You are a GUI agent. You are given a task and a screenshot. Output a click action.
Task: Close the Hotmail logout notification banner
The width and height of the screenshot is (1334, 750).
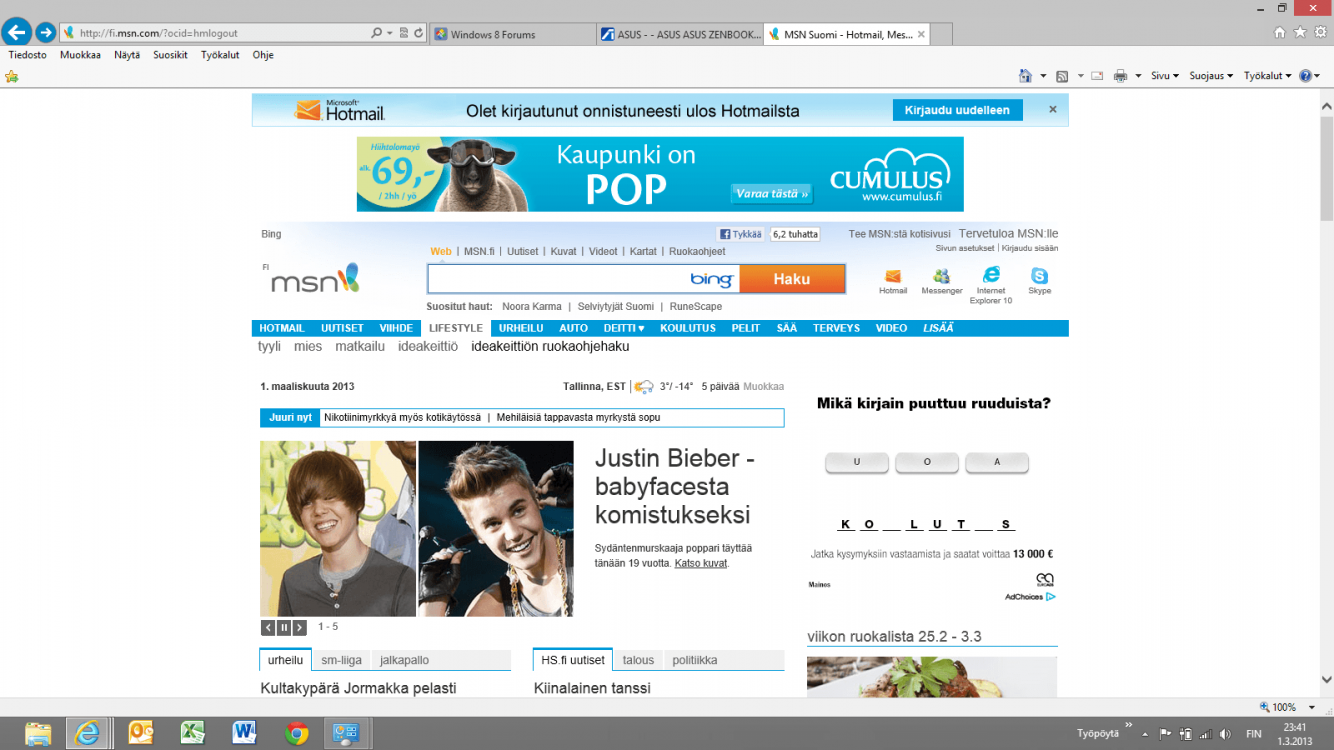pyautogui.click(x=1053, y=110)
